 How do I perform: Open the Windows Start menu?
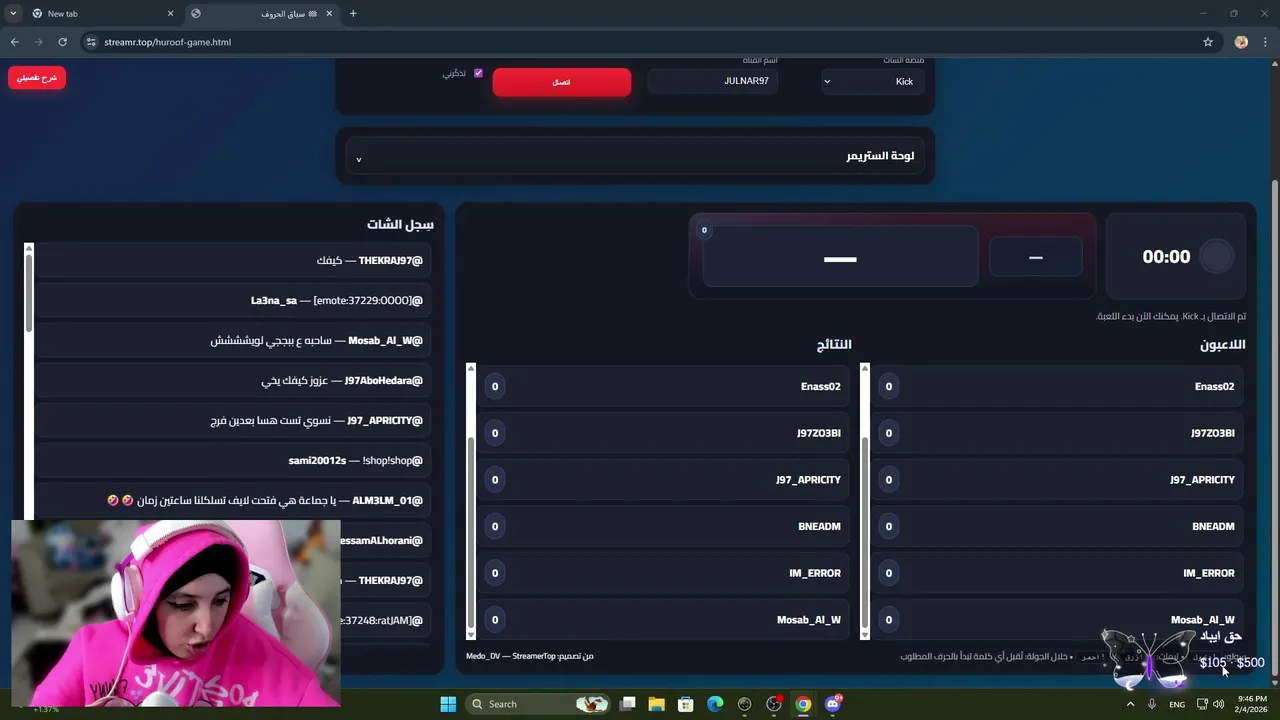pyautogui.click(x=447, y=704)
